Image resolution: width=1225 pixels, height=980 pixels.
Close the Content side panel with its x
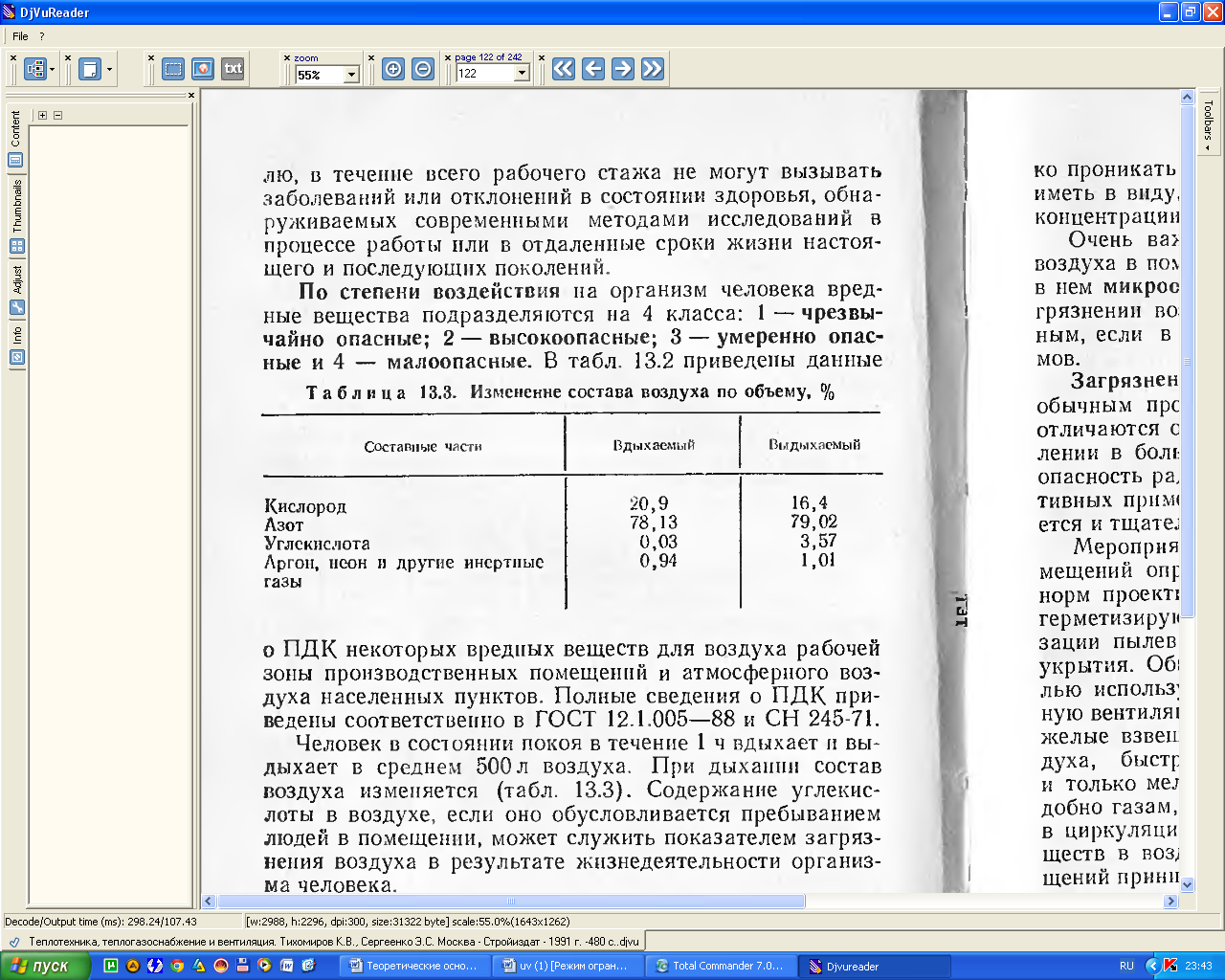[x=191, y=95]
